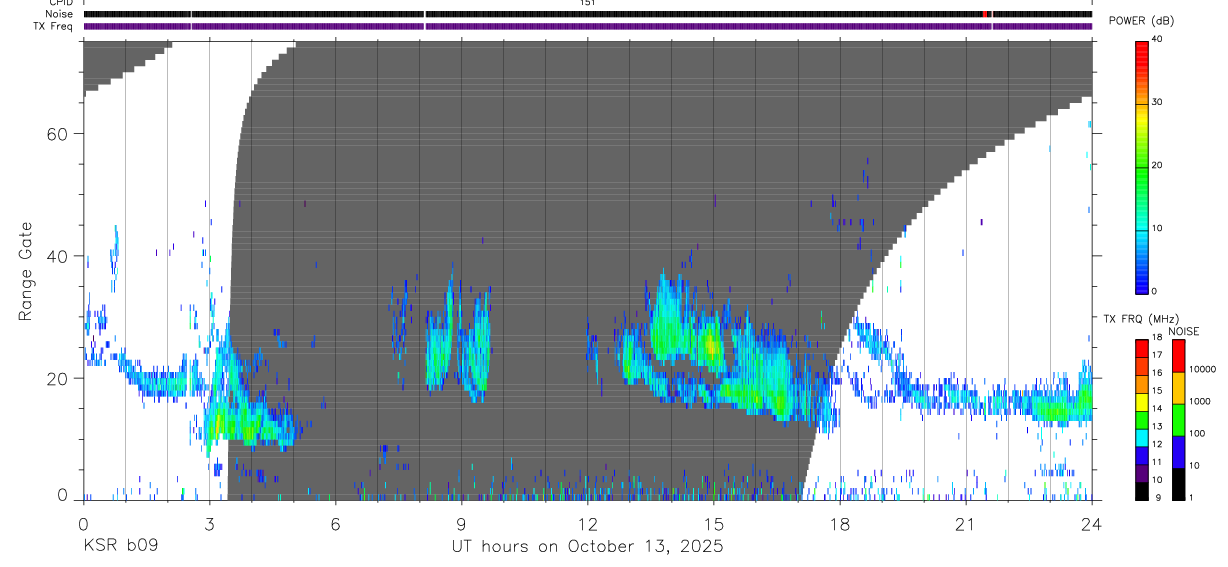
Task: Click the '6' hour tick on the x-axis
Action: coord(335,524)
